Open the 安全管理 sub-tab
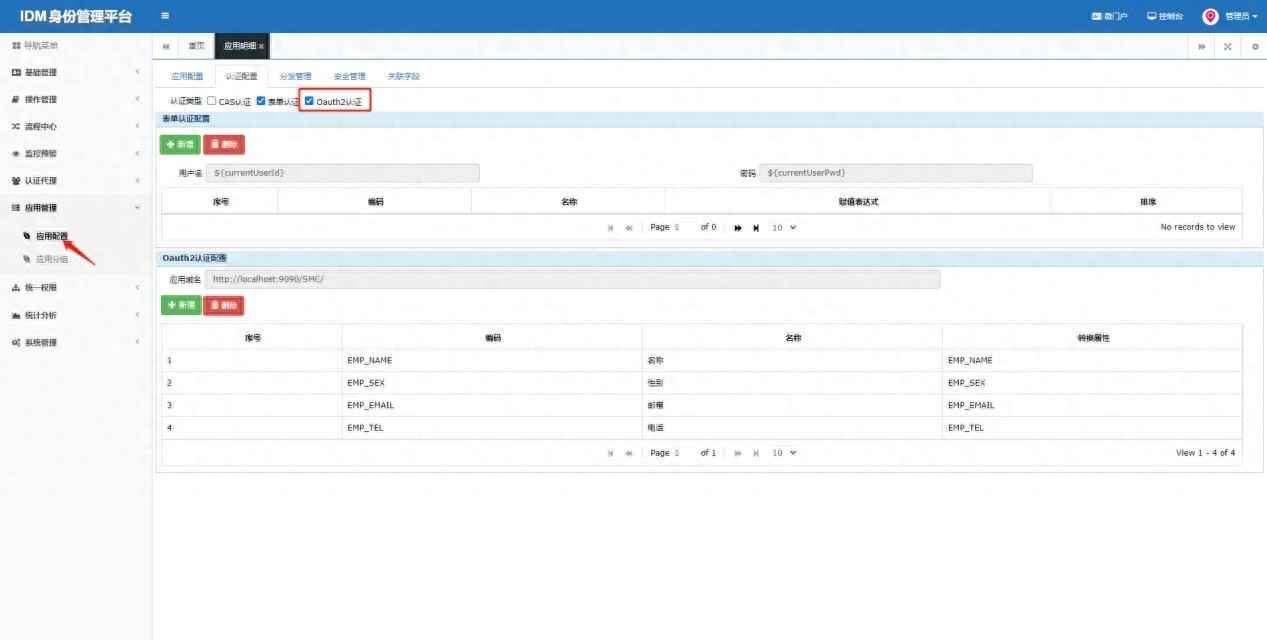 tap(350, 76)
